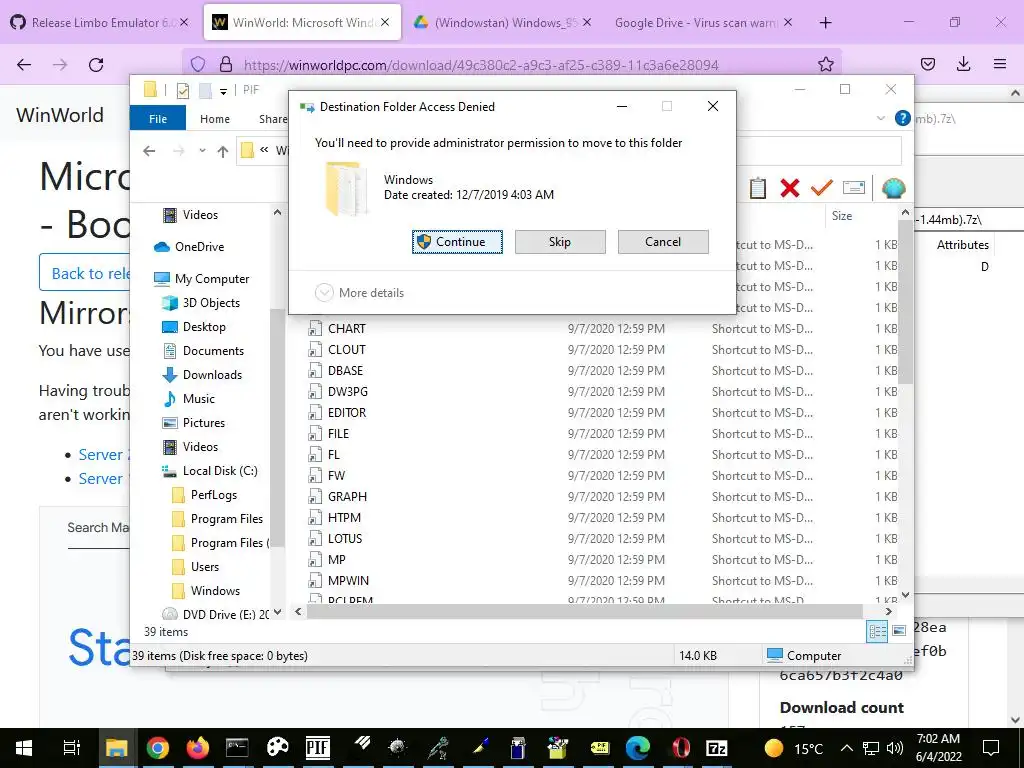Click the Size column header
Viewport: 1024px width, 768px height.
[x=842, y=216]
